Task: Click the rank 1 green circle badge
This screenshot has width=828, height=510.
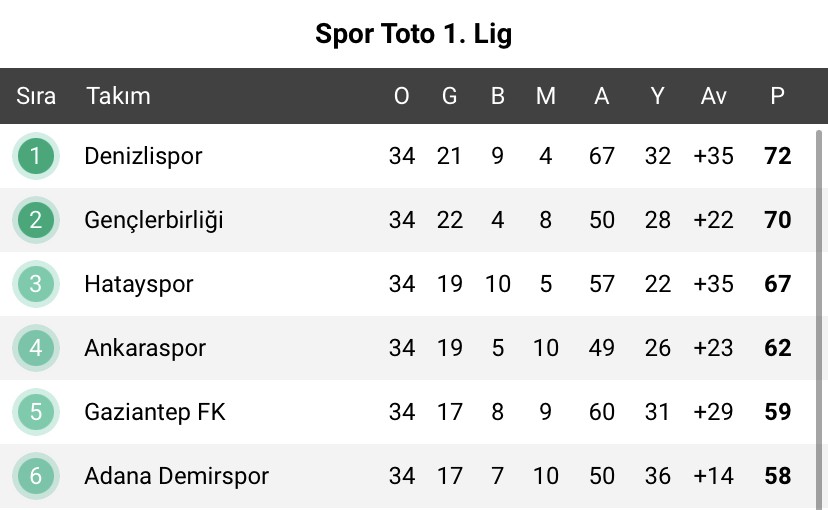Action: click(35, 156)
